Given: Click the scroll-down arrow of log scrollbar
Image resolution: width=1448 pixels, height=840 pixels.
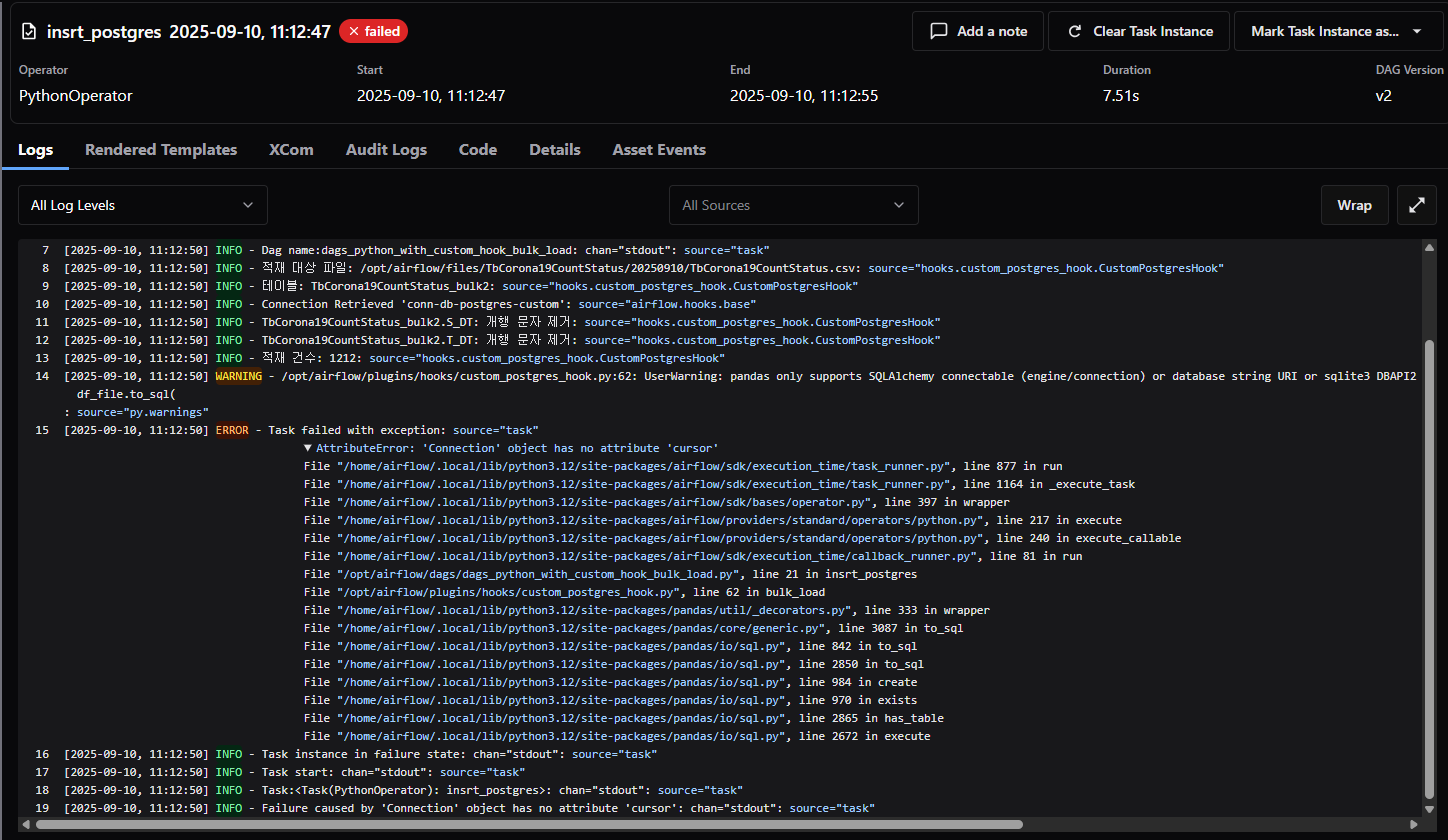Looking at the screenshot, I should coord(1429,810).
